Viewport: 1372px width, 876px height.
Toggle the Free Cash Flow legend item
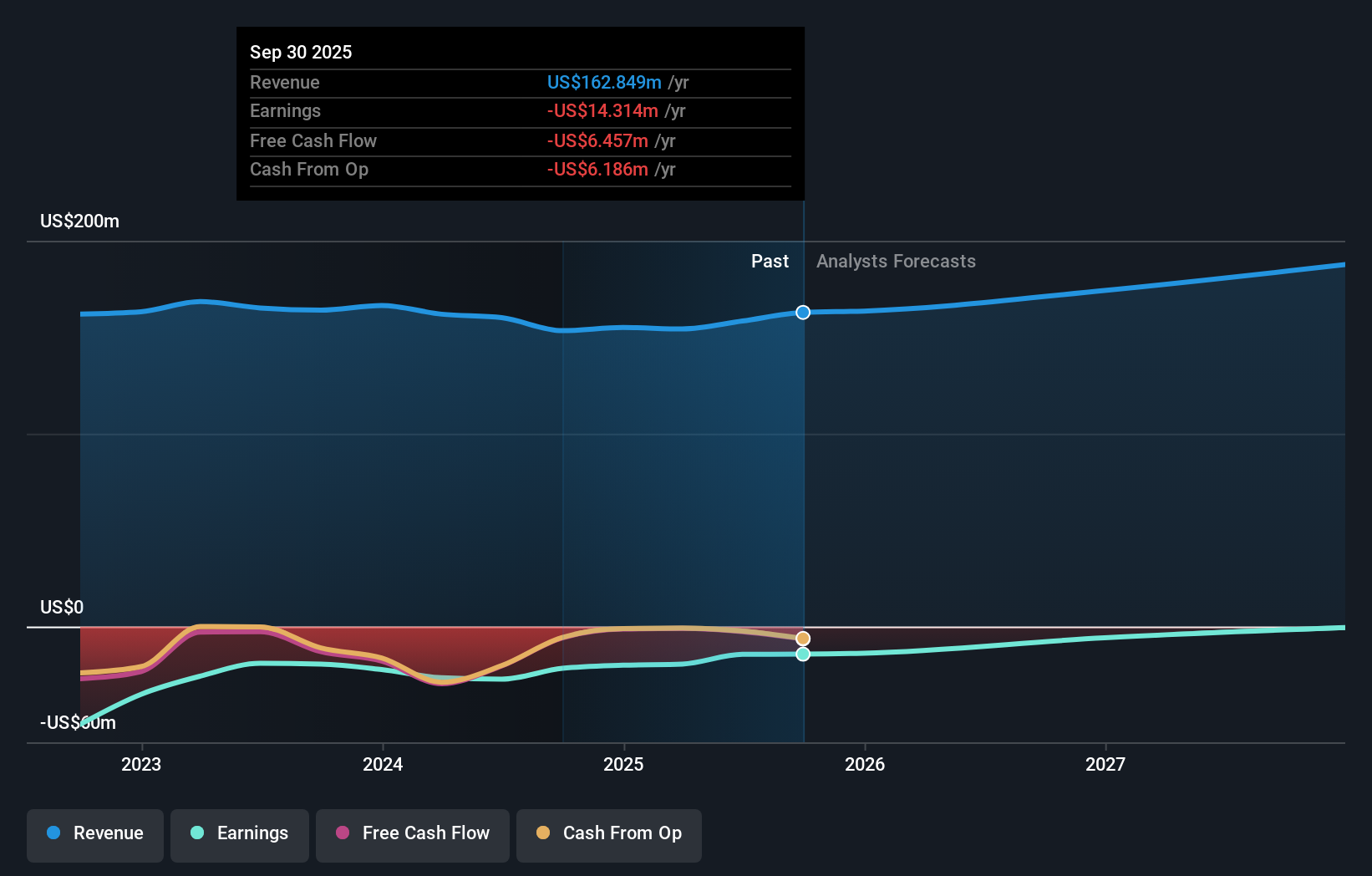[412, 834]
